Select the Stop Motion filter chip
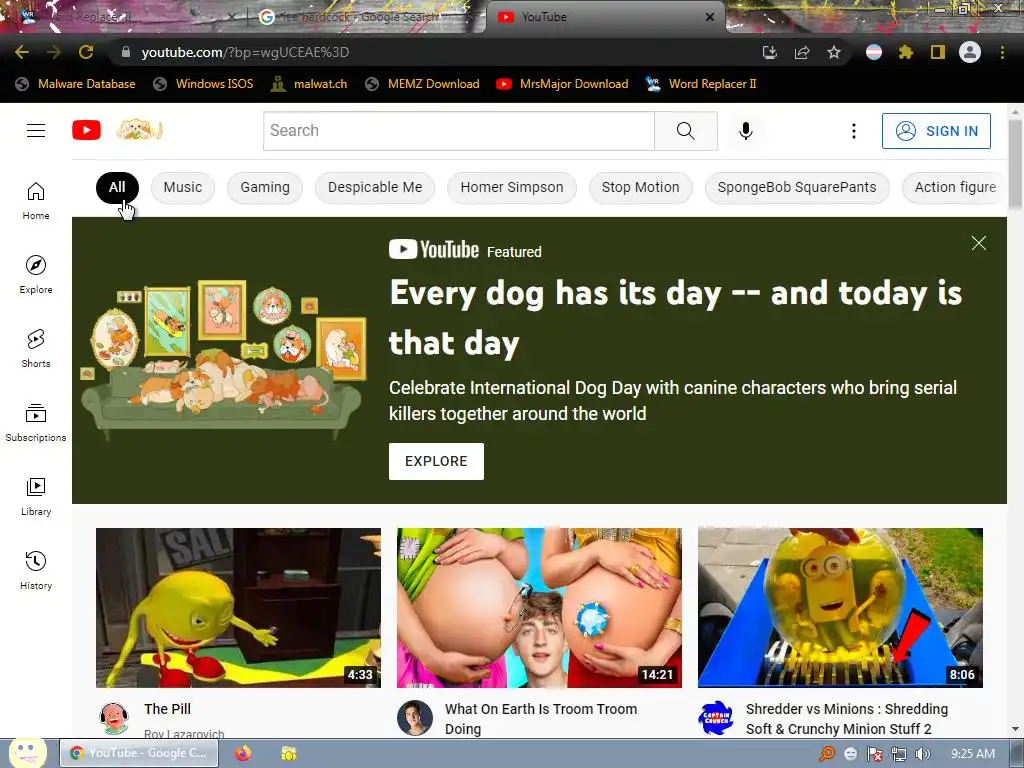 (641, 187)
